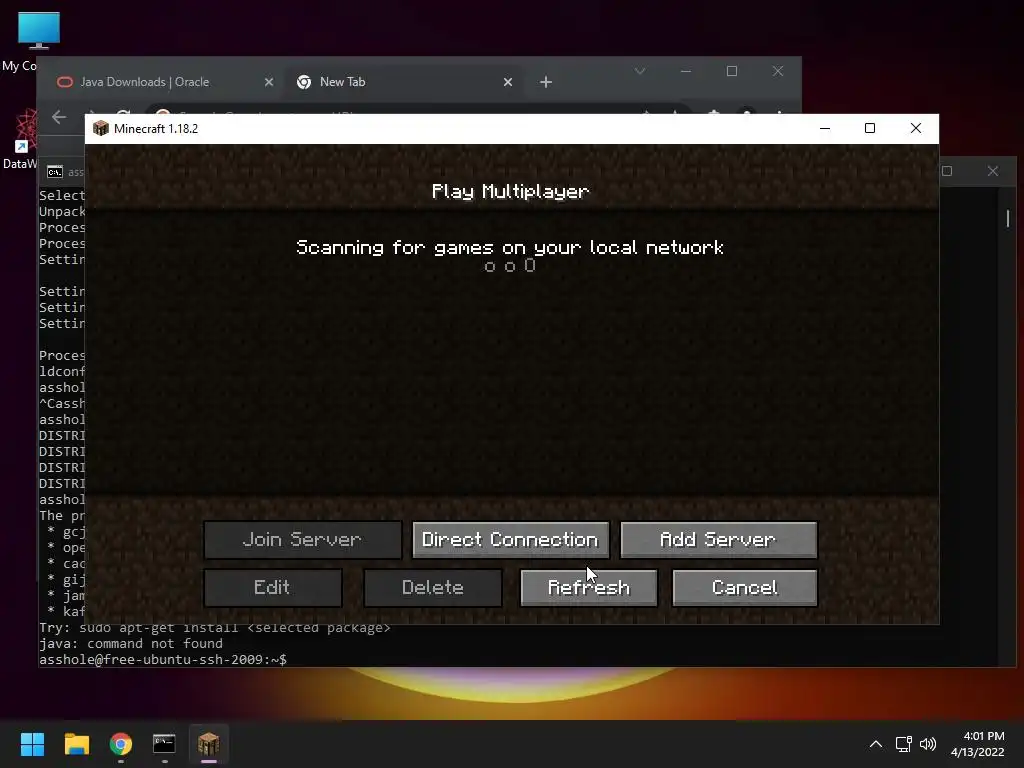Maximize the terminal window
The image size is (1024, 768).
[x=947, y=171]
